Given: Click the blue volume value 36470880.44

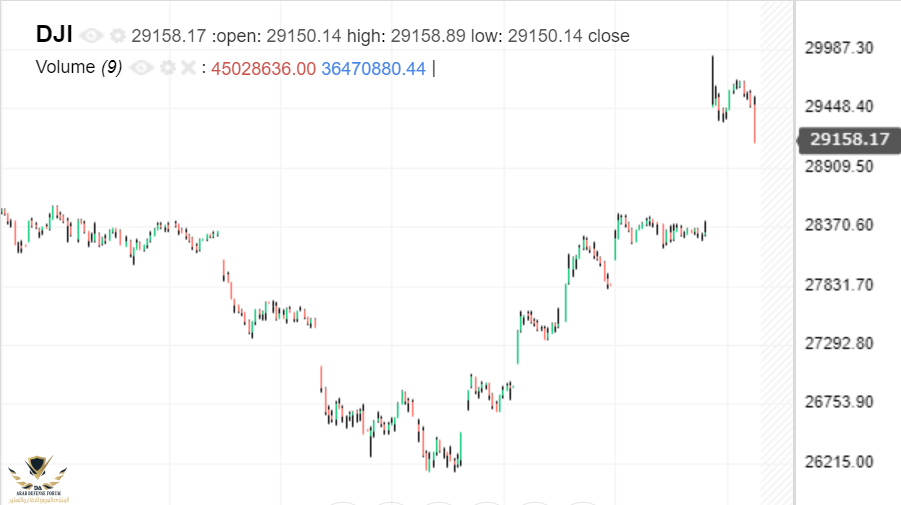Looking at the screenshot, I should (x=374, y=68).
